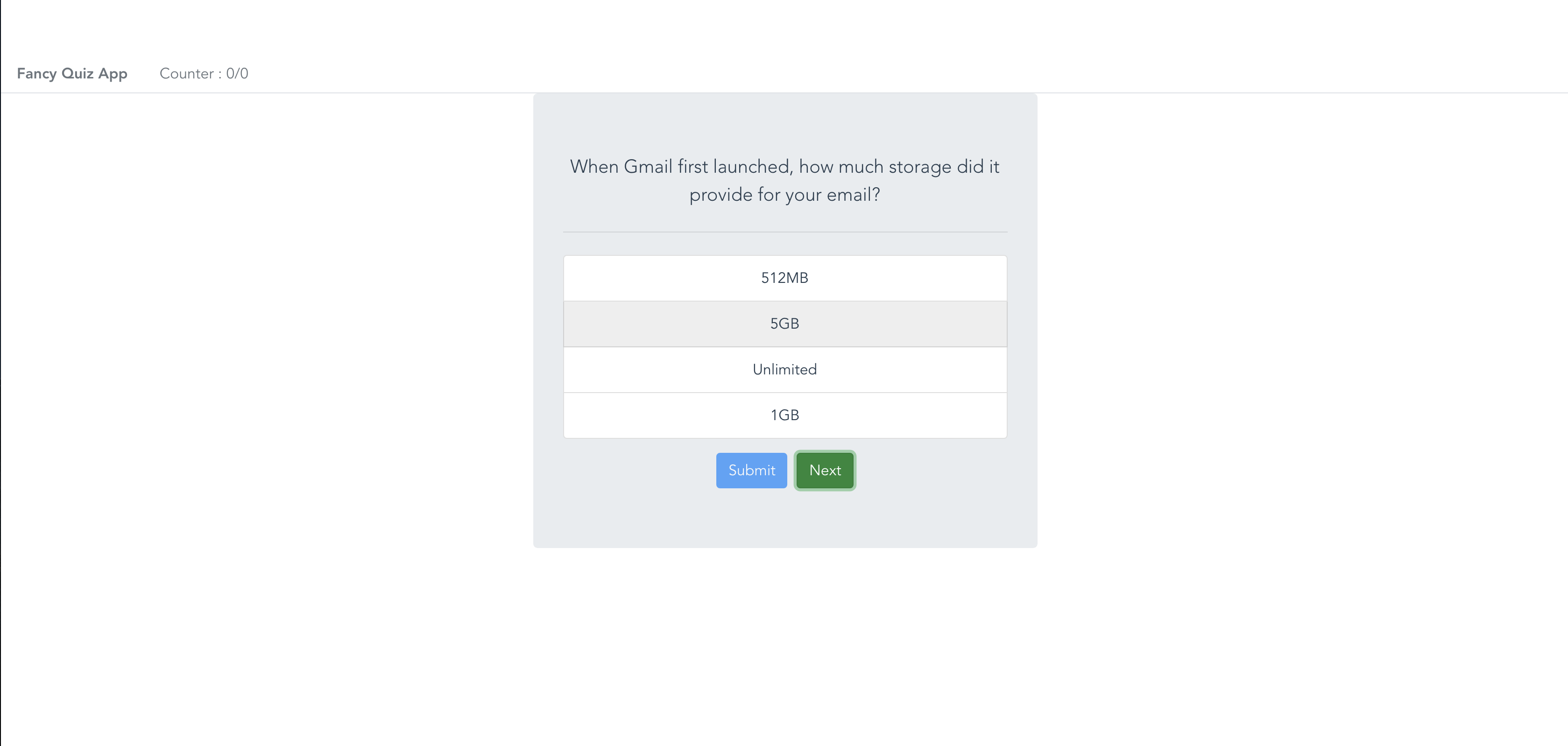Open the Fancy Quiz App brand link
Image resolution: width=1568 pixels, height=746 pixels.
[72, 74]
